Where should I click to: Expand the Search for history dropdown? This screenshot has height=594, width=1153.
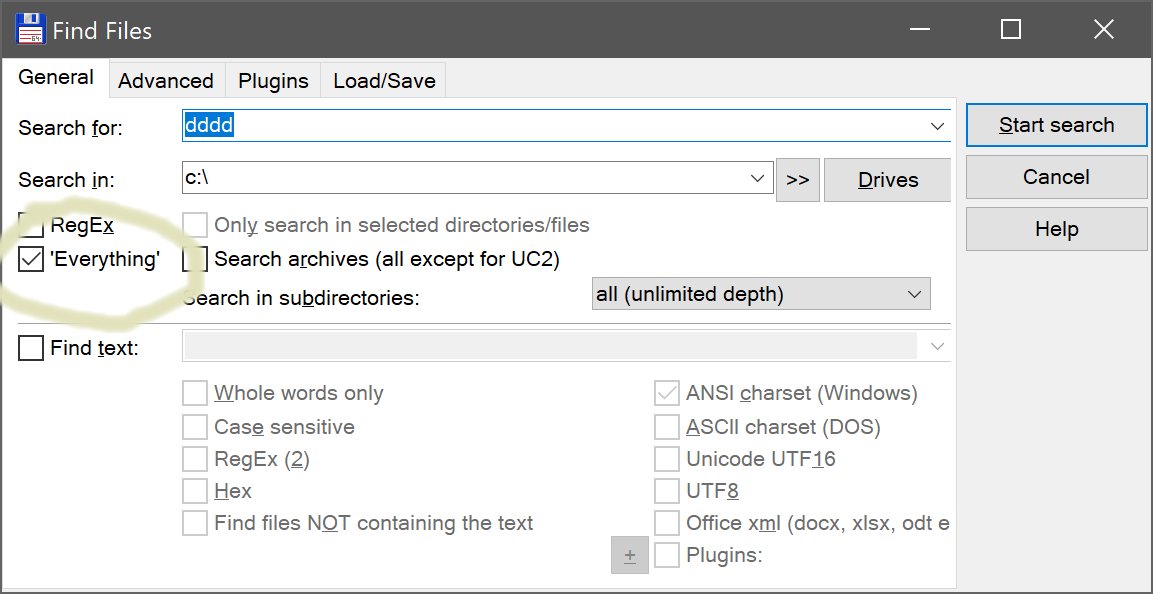937,126
